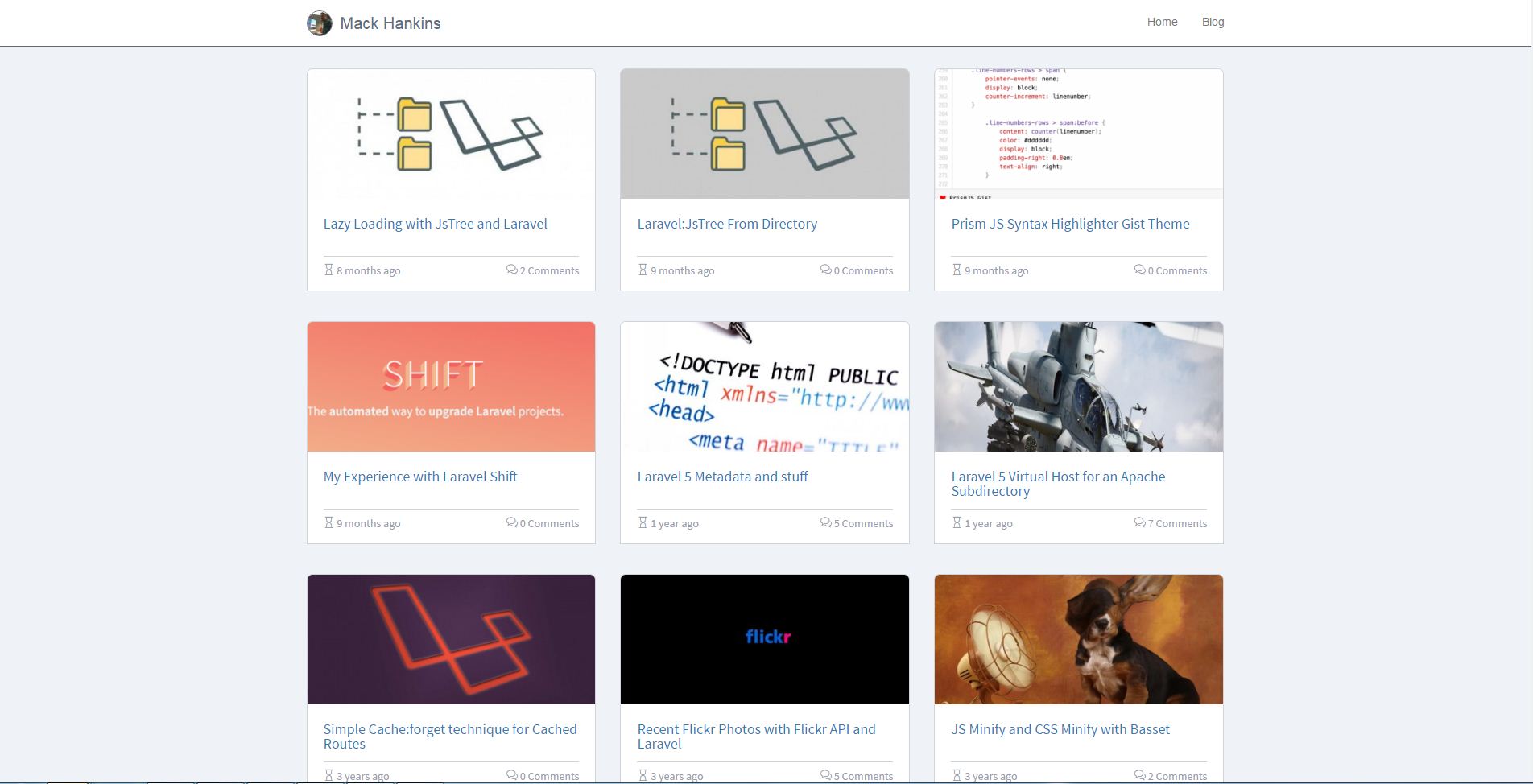Screen dimensions: 1533x784
Task: Click the flickr logo thumbnail
Action: click(765, 639)
